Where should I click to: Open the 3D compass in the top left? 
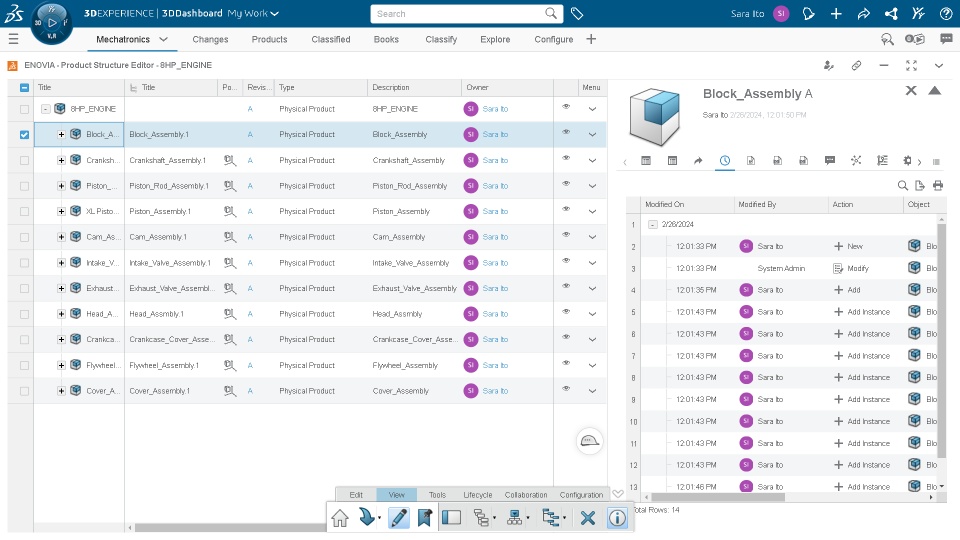click(52, 22)
